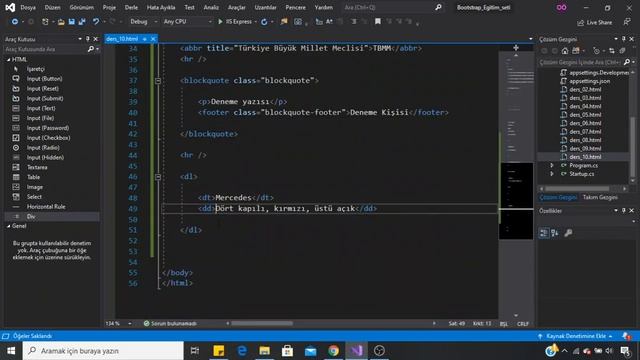Click the Çözüm Gezgini search field
Viewport: 640px width, 360px height.
point(580,62)
